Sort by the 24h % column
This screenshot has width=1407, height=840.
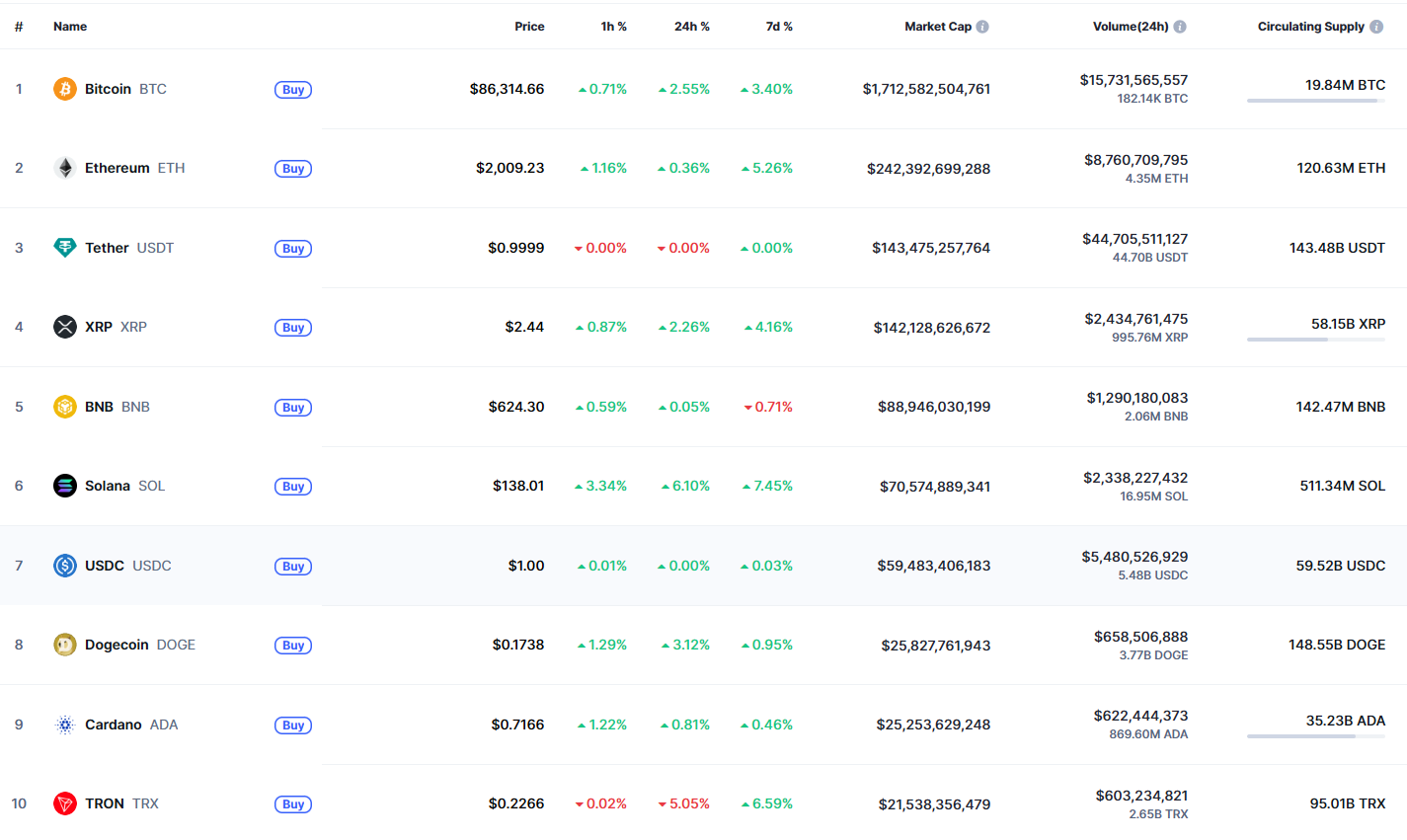[x=692, y=27]
